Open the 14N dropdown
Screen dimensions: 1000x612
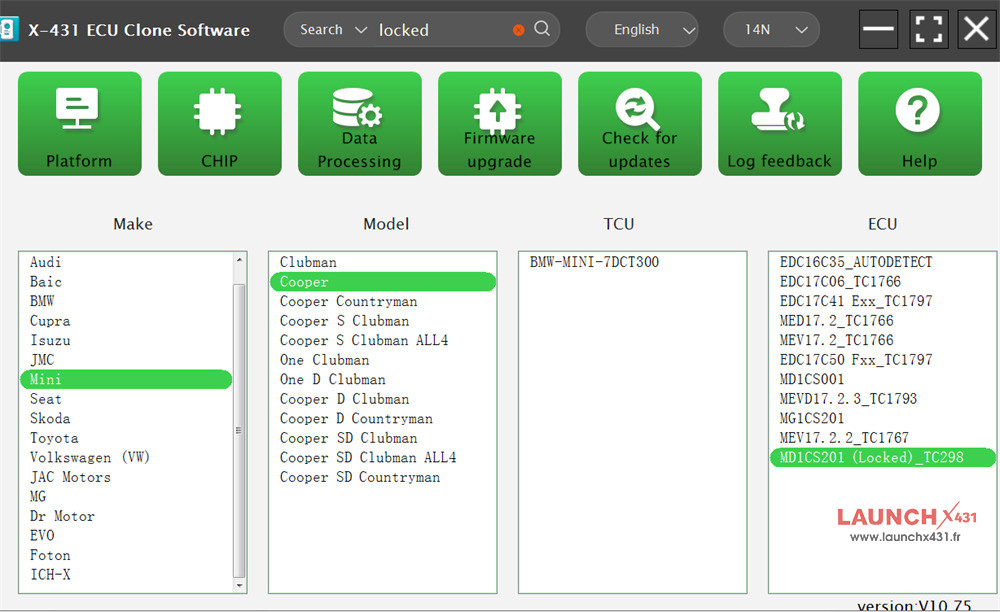pyautogui.click(x=771, y=29)
